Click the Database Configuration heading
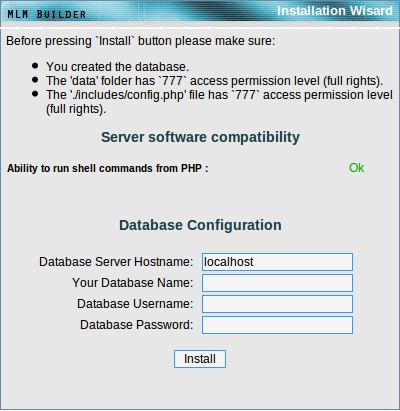This screenshot has height=411, width=400. 200,225
